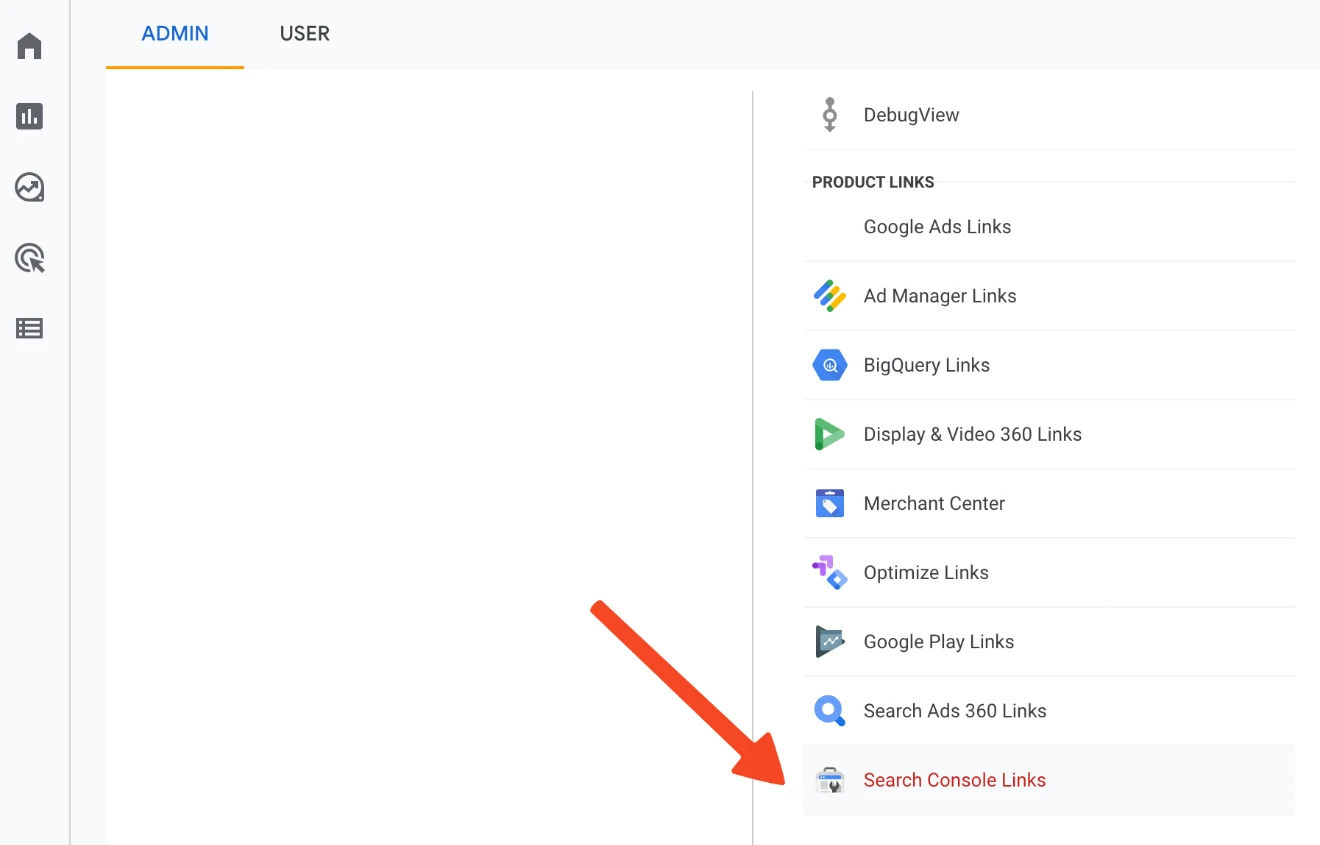The height and width of the screenshot is (845, 1320).
Task: Open the Reports bar chart icon
Action: click(30, 117)
